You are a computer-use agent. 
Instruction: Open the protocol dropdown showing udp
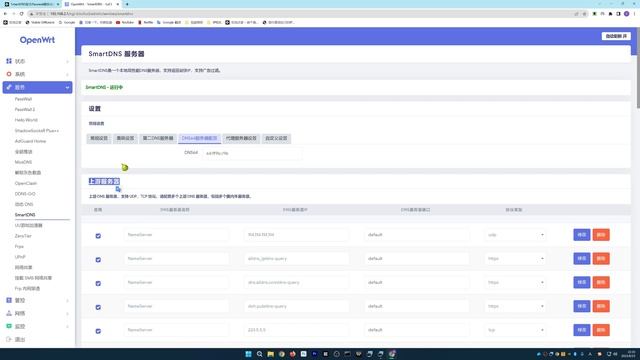(x=515, y=235)
